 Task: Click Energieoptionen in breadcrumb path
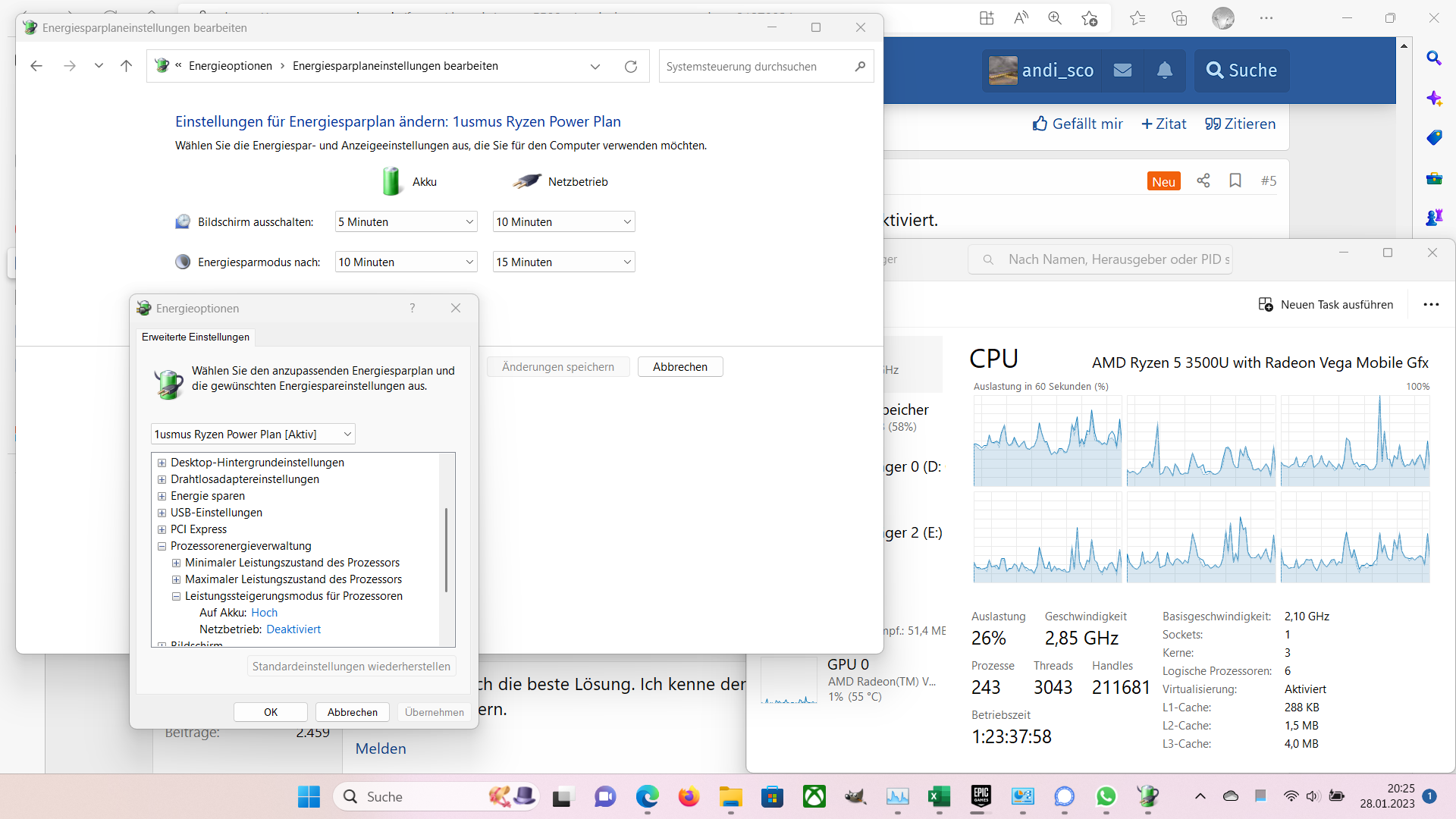point(230,66)
